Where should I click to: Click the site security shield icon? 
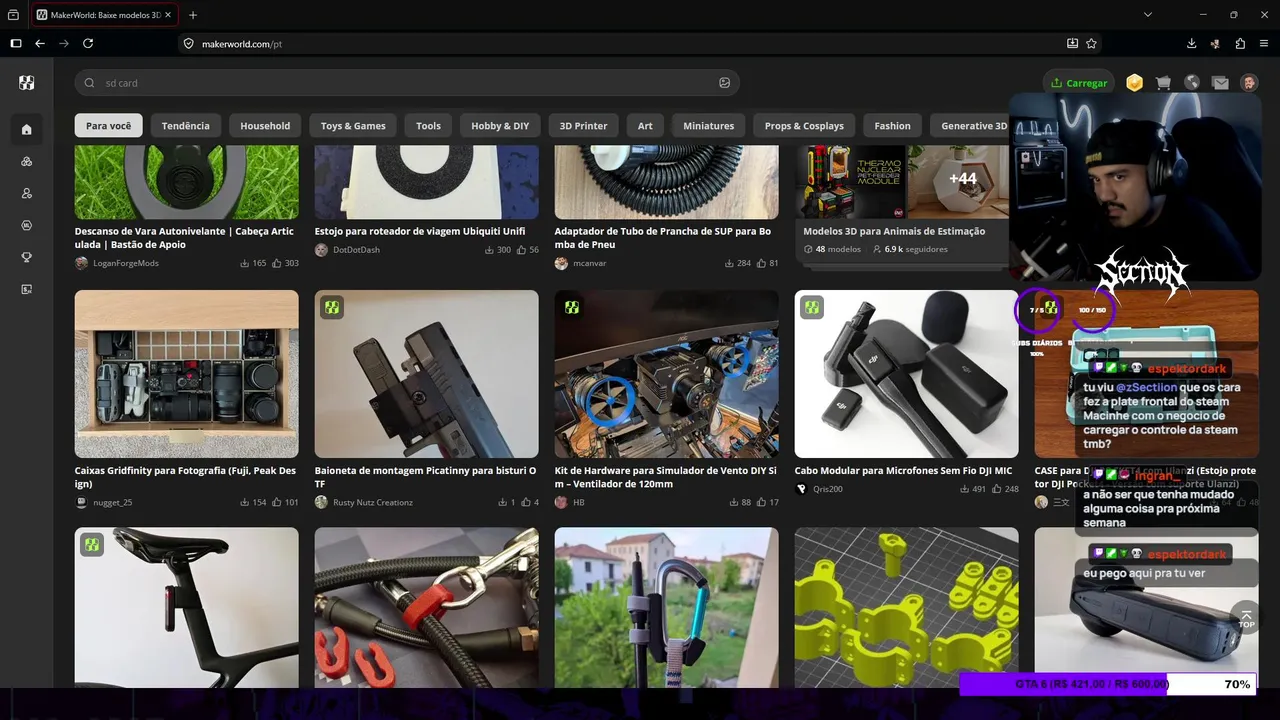coord(188,44)
